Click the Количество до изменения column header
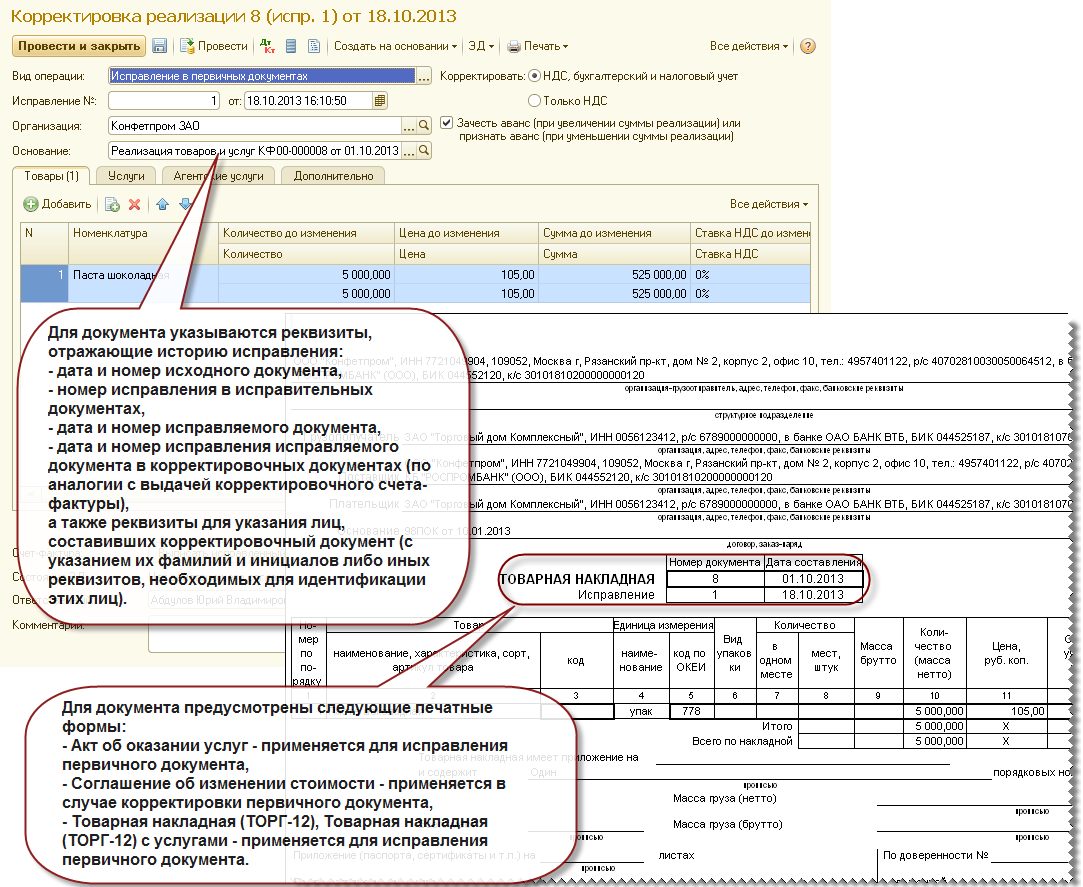1083x887 pixels. (307, 233)
